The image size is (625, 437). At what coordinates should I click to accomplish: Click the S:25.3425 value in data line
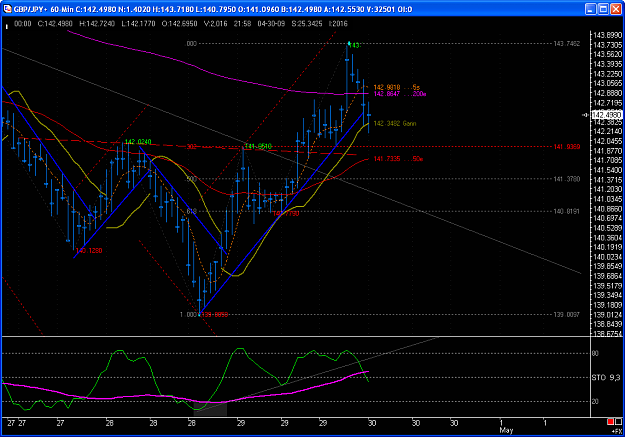(307, 24)
